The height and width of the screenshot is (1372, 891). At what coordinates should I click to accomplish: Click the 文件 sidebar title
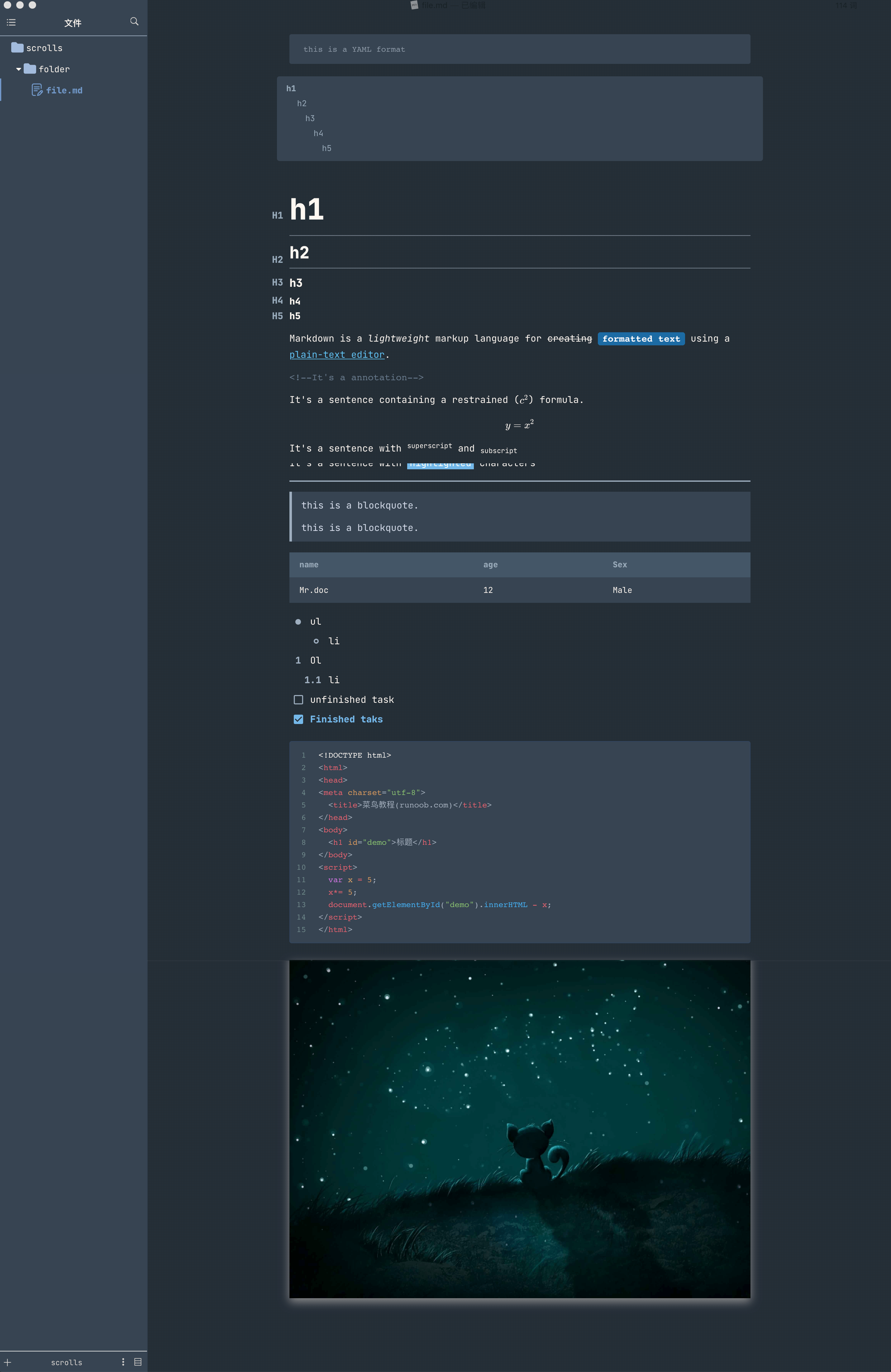pyautogui.click(x=73, y=23)
